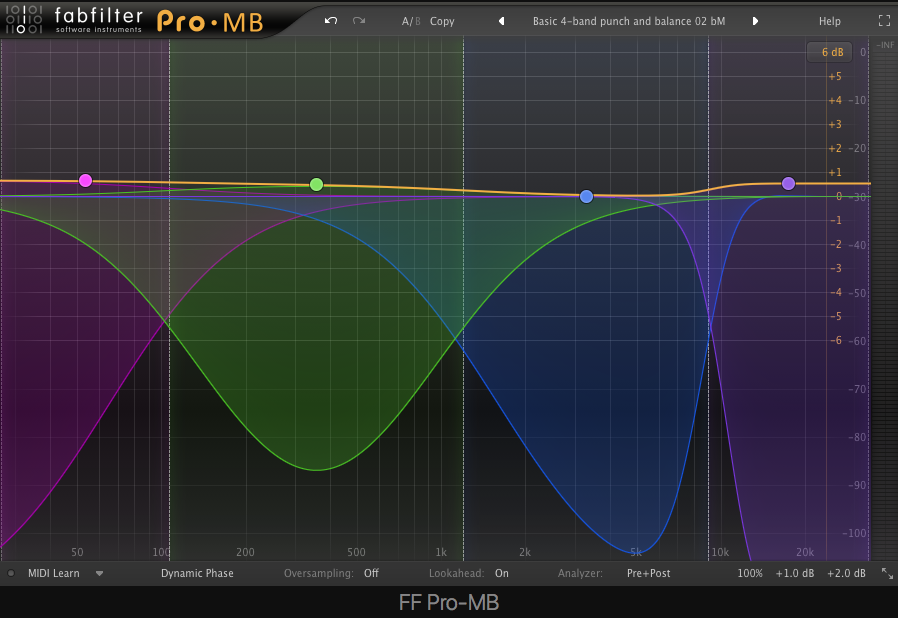898x618 pixels.
Task: Click the Pro-MB product name
Action: [x=210, y=22]
